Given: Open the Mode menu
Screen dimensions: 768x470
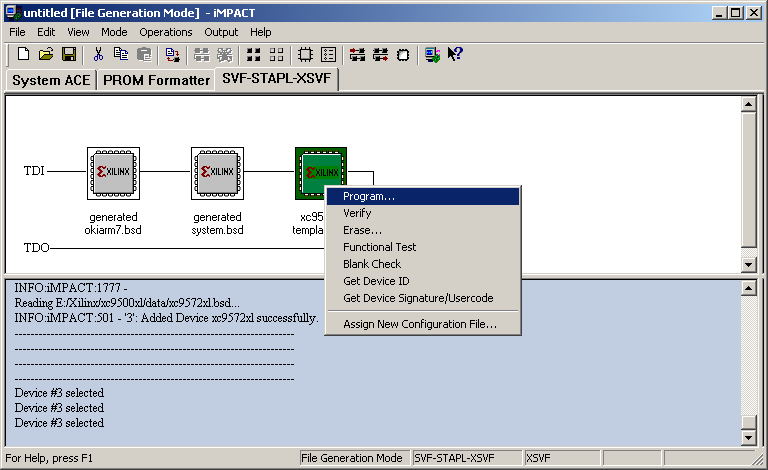Looking at the screenshot, I should pos(114,32).
